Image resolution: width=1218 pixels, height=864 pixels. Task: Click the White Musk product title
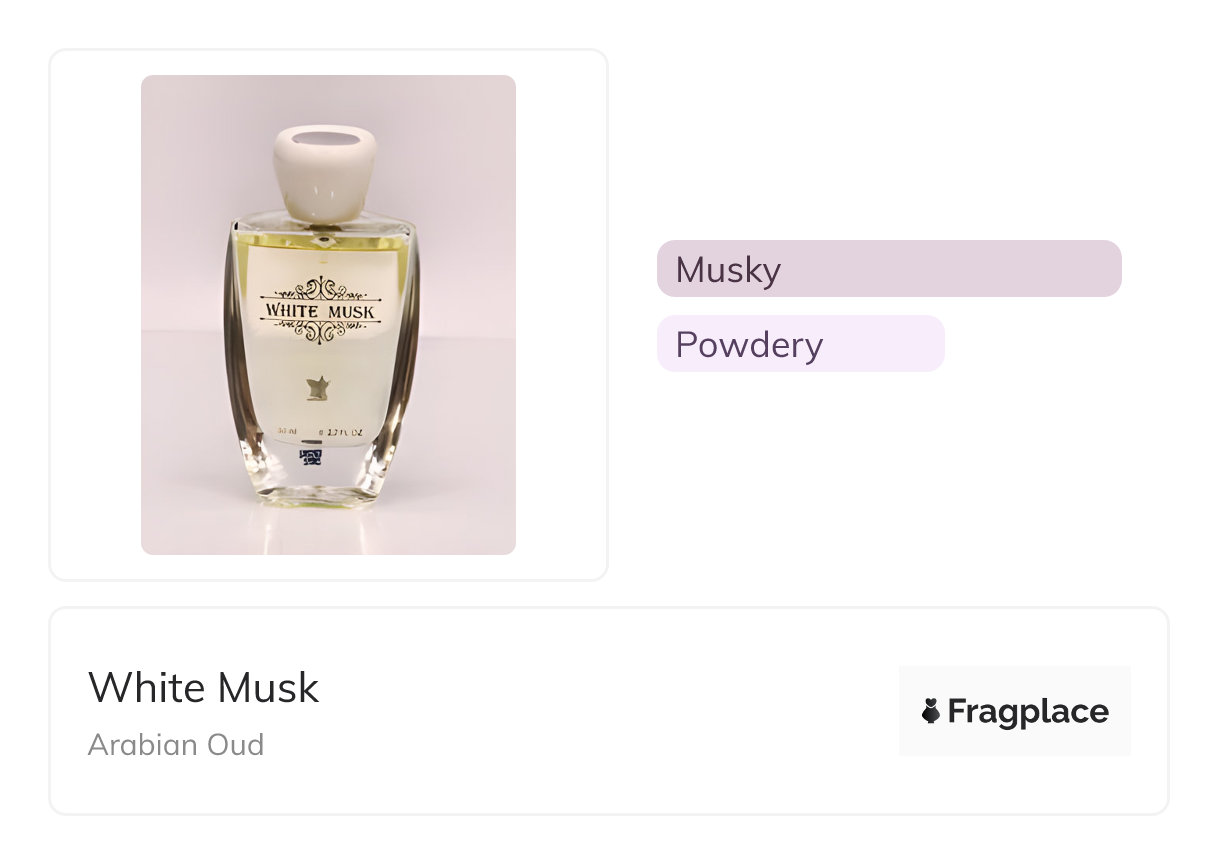pyautogui.click(x=204, y=688)
